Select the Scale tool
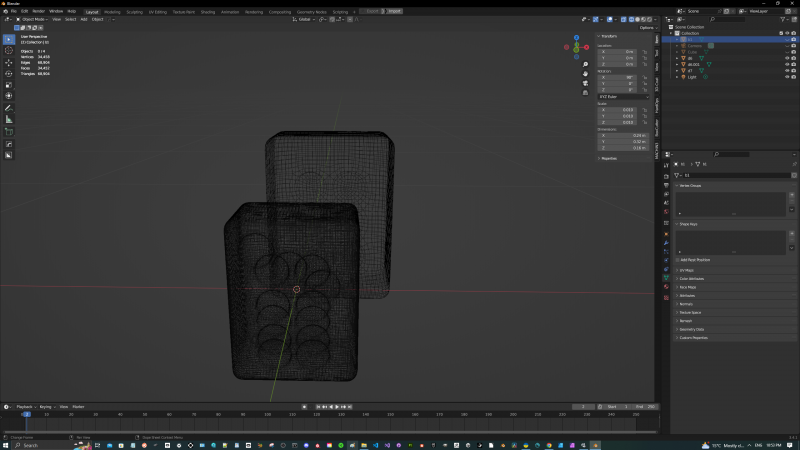 [x=9, y=85]
